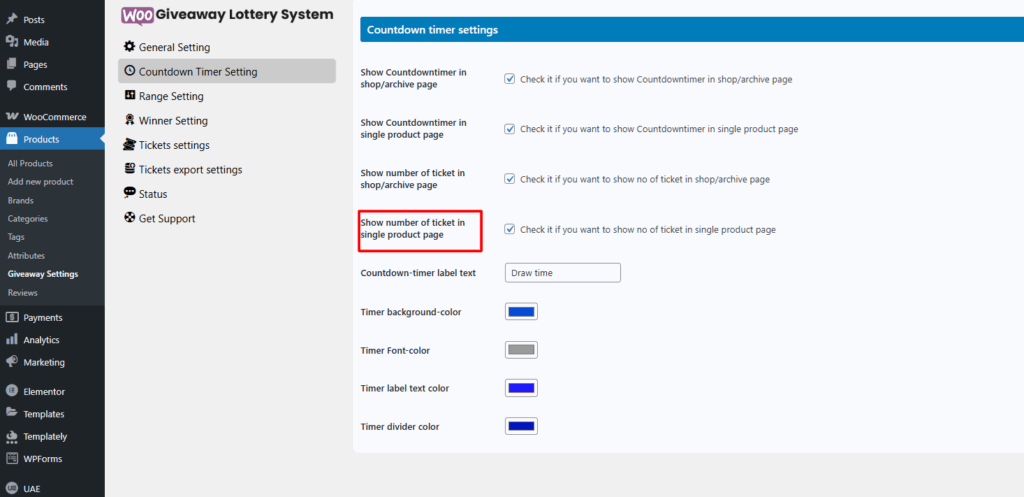
Task: Uncheck Countdowntimer in single product page checkbox
Action: (510, 129)
